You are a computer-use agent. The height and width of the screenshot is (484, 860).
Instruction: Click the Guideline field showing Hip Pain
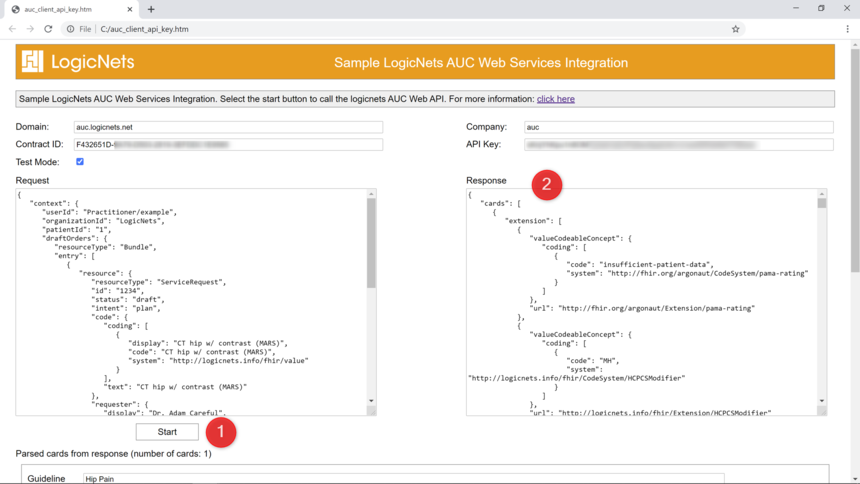coord(403,479)
